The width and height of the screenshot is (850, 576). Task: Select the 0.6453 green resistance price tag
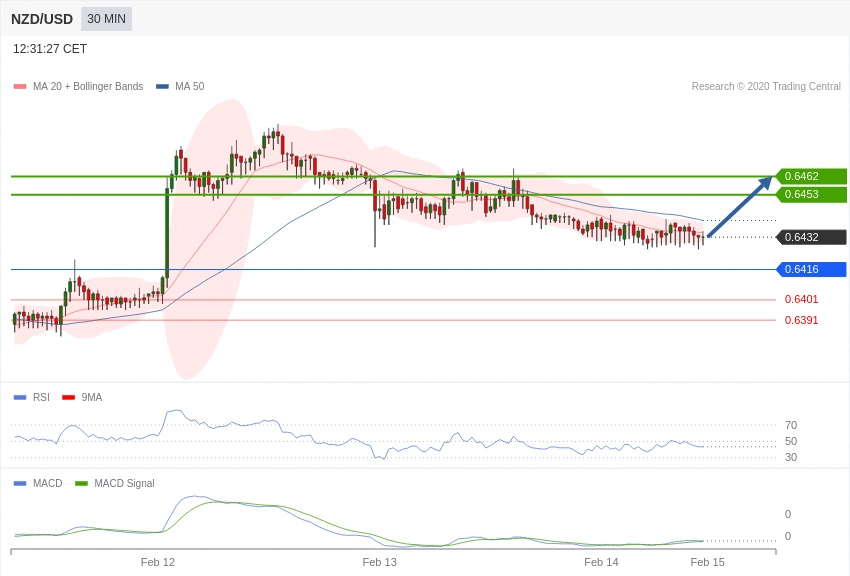click(x=811, y=194)
